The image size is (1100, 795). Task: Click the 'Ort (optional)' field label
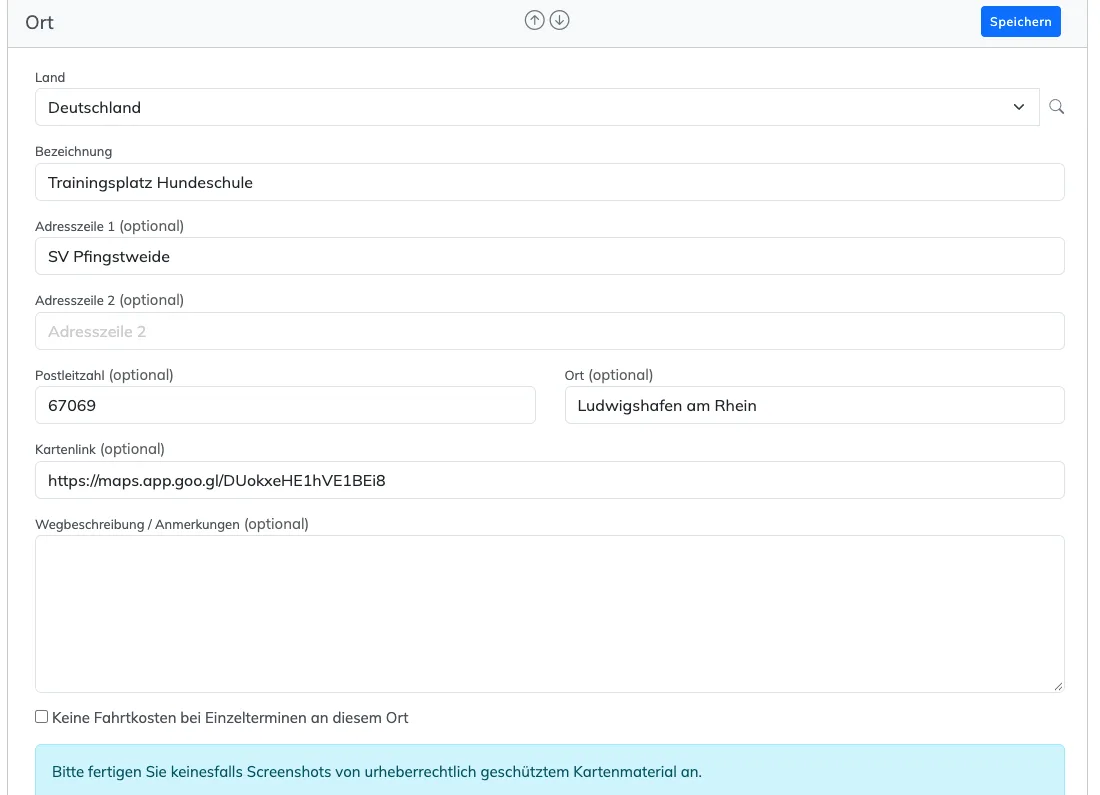pos(609,375)
